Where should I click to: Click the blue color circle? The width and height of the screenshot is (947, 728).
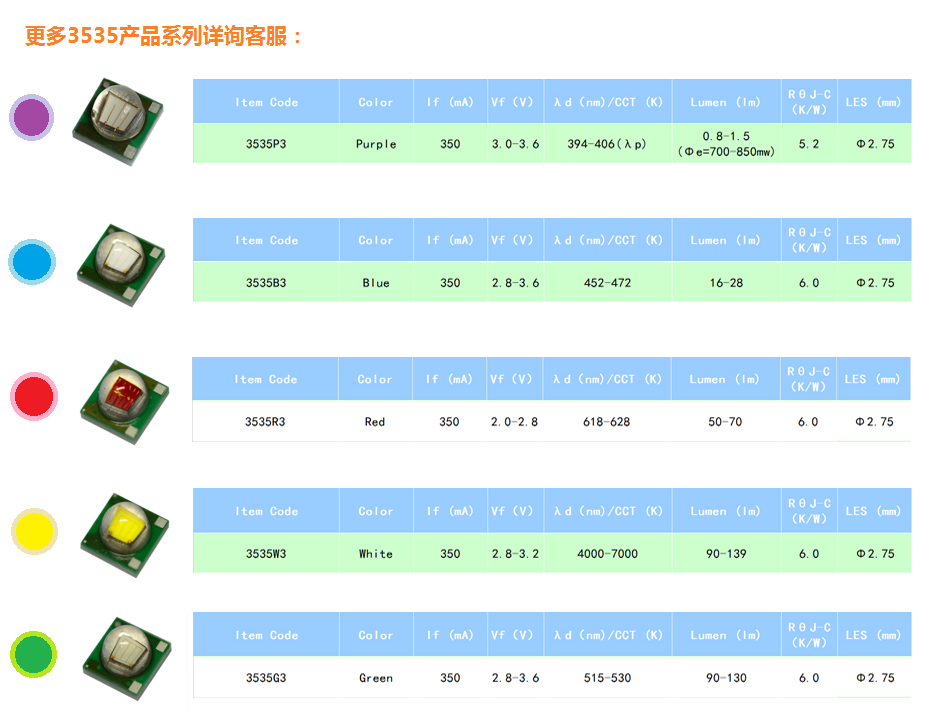coord(32,262)
